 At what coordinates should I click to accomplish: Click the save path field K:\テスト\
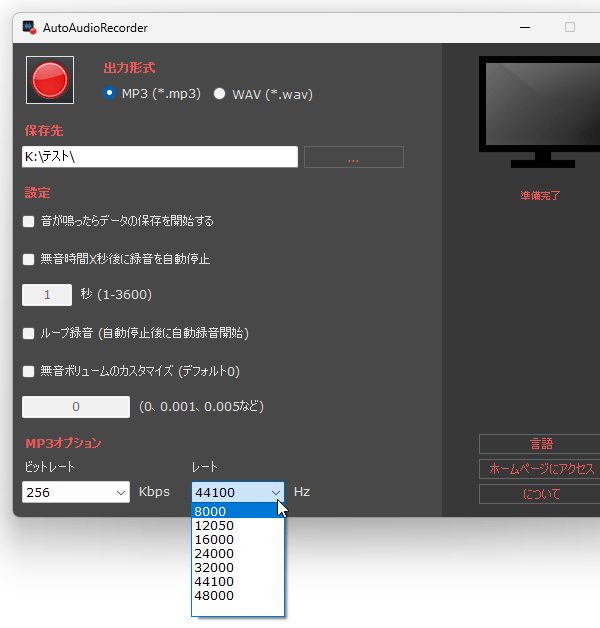(160, 157)
